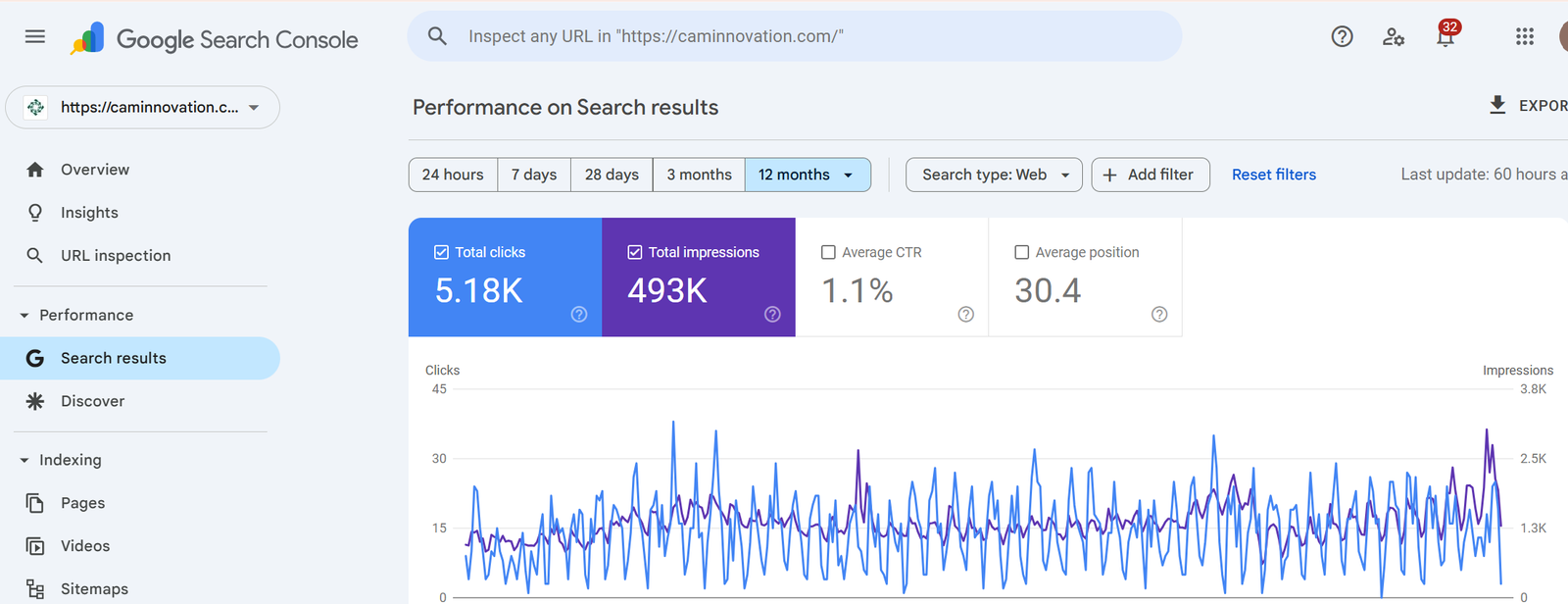Click the Average position 30.4 card
The height and width of the screenshot is (604, 1568).
[1085, 277]
